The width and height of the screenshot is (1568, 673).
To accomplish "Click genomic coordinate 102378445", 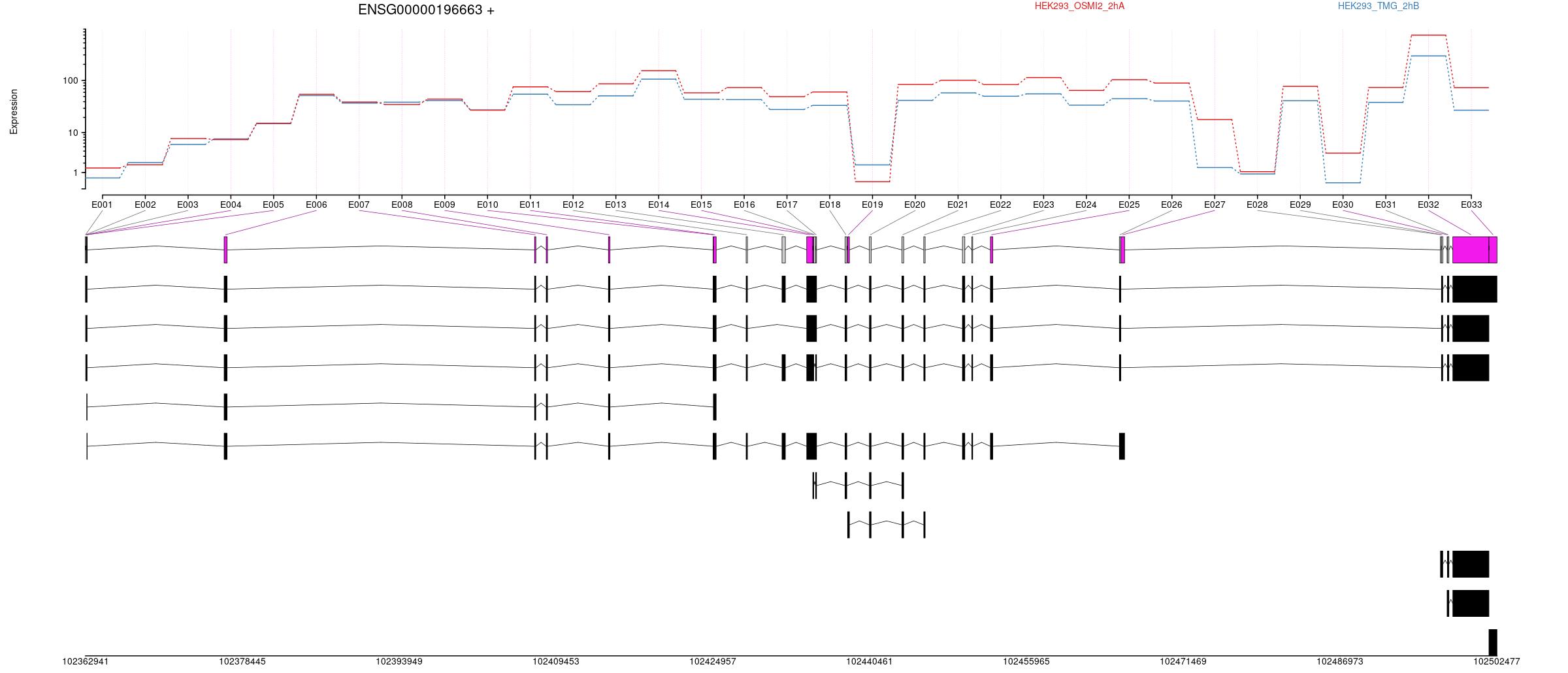I will (242, 662).
